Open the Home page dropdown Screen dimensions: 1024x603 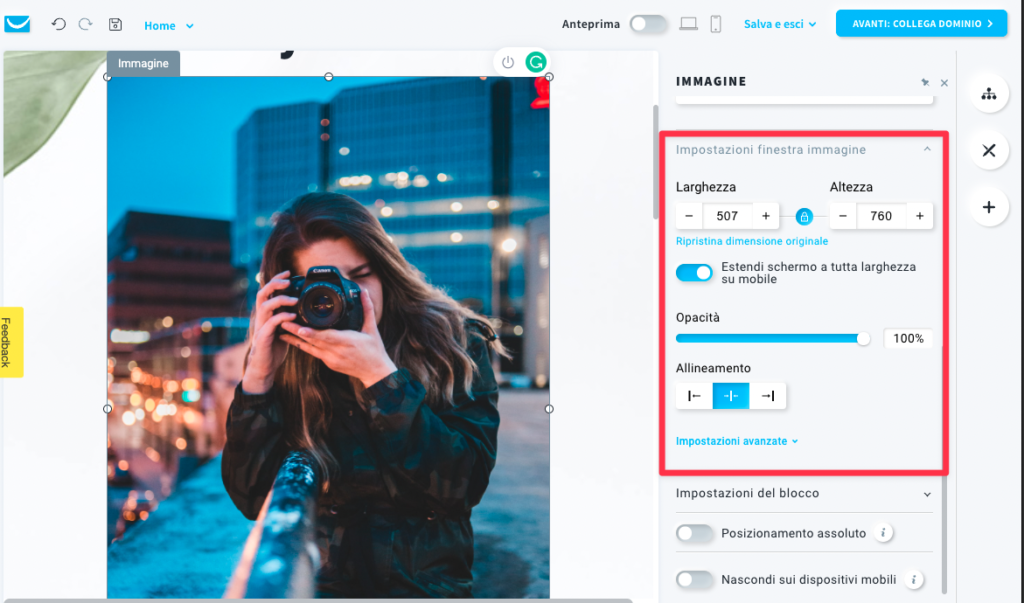tap(168, 25)
